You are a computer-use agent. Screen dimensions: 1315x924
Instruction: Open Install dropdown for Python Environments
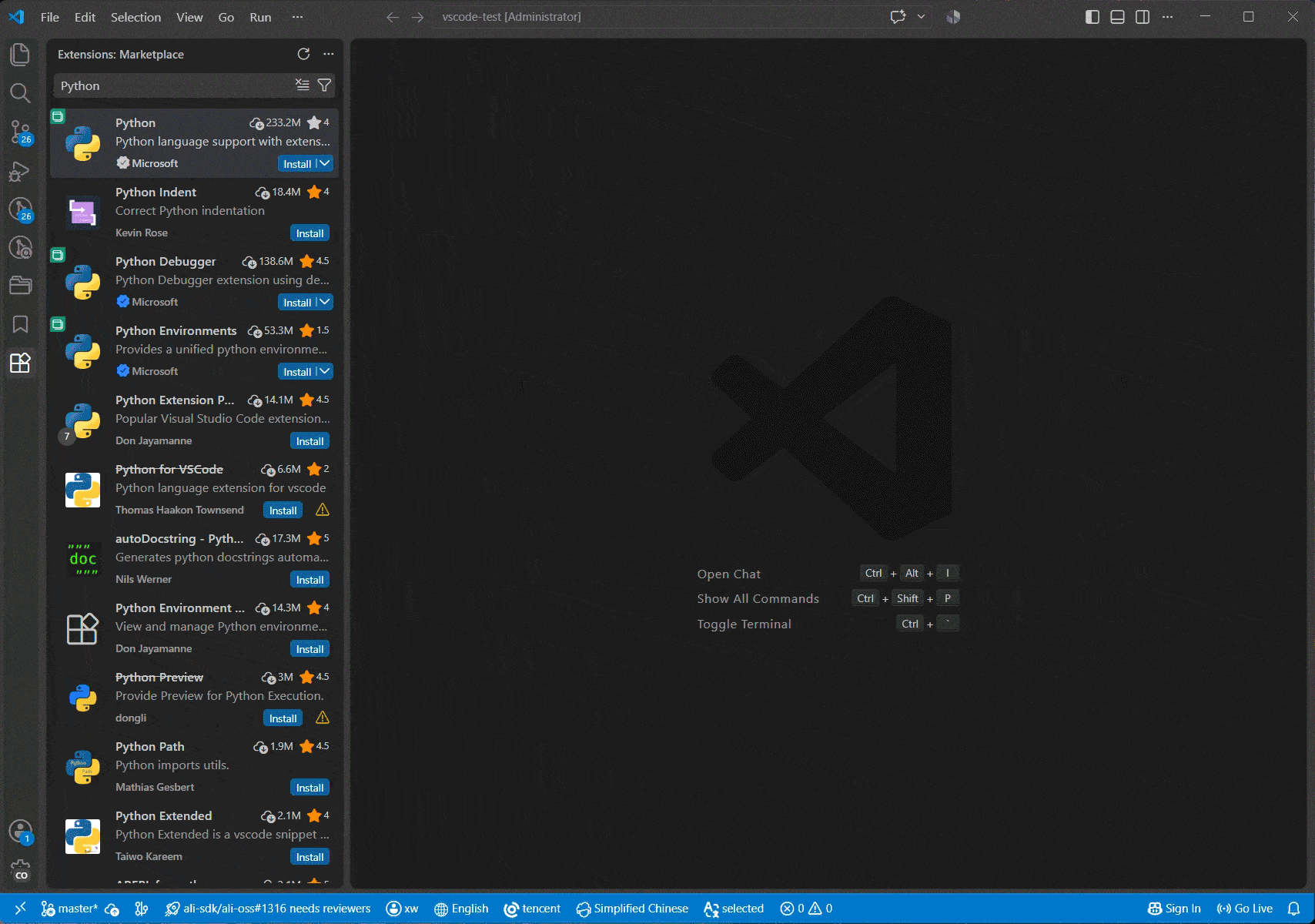tap(325, 372)
